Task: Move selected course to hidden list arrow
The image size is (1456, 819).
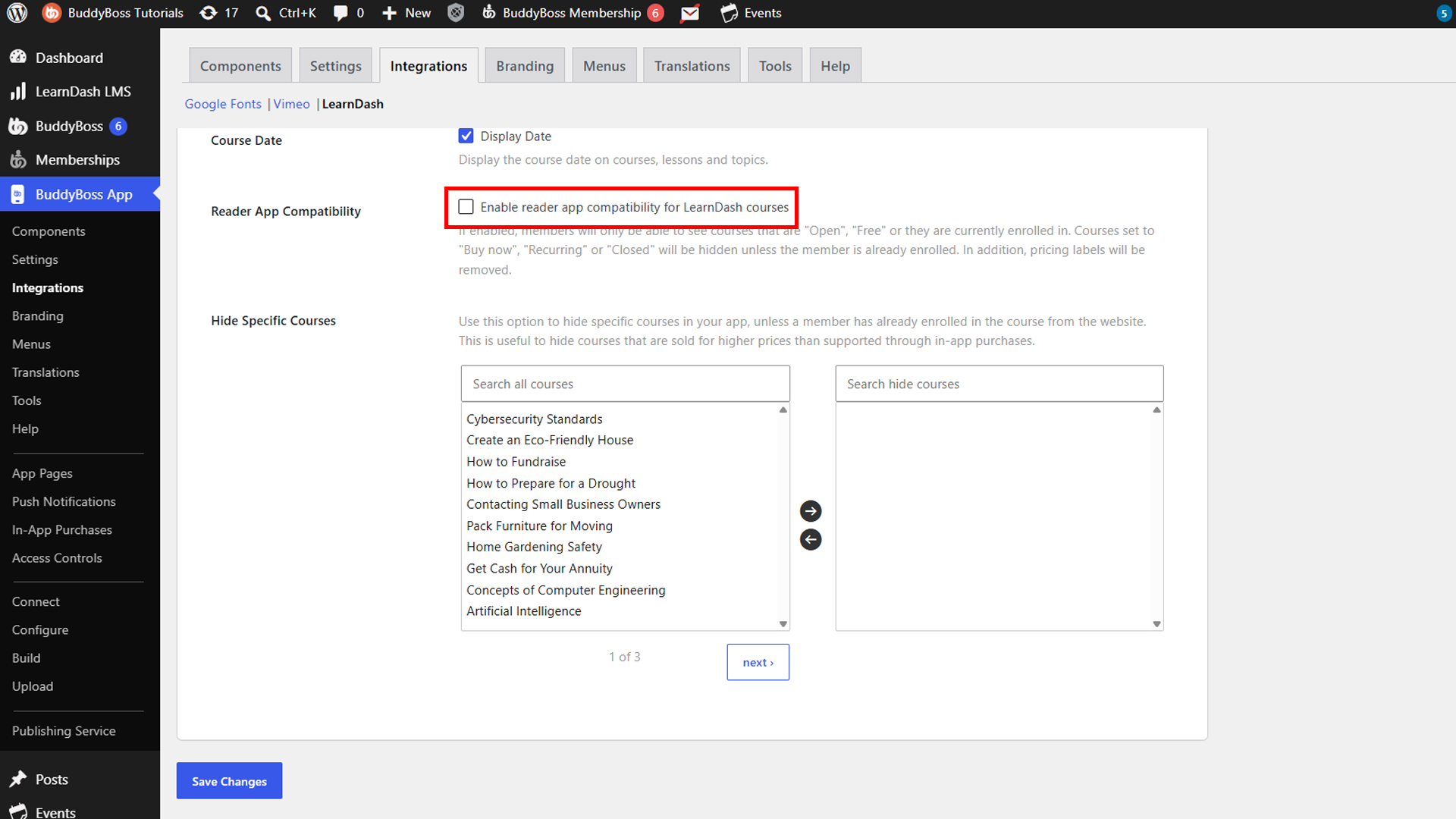Action: point(811,511)
